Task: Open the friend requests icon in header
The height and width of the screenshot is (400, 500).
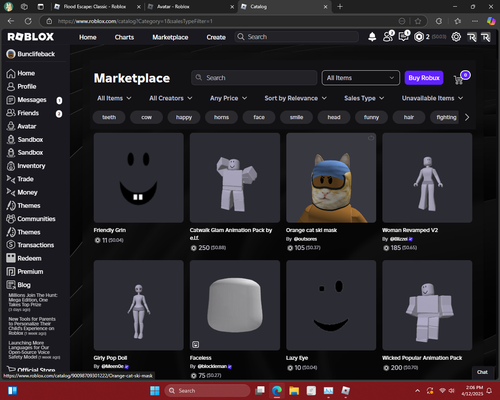Action: [x=388, y=36]
